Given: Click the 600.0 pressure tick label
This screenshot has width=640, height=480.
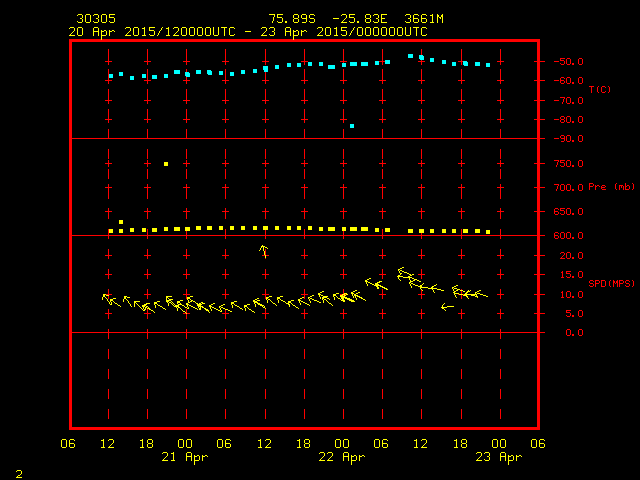Looking at the screenshot, I should (569, 236).
